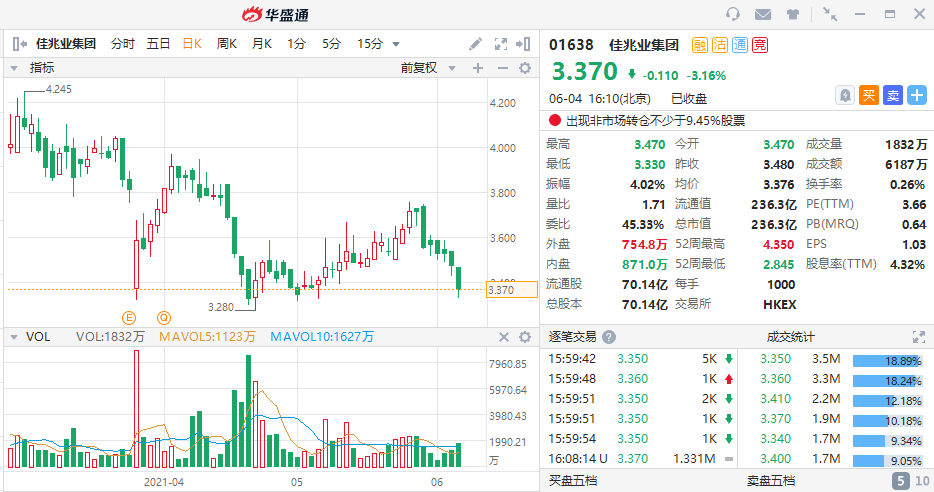
Task: Click the E earnings marker on chart
Action: [x=129, y=317]
